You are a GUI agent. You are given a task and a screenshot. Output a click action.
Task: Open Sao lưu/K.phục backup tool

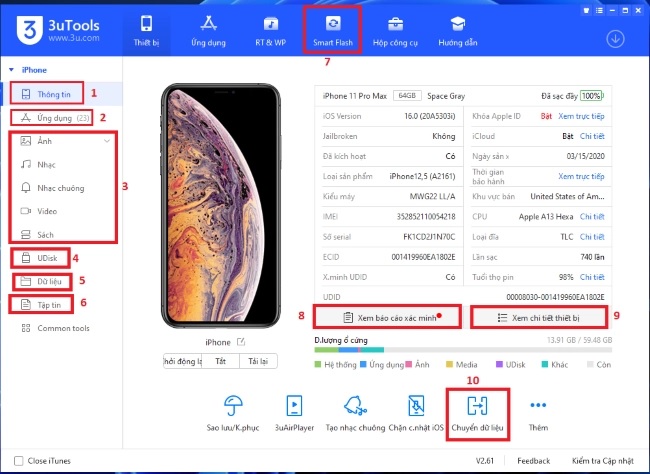[233, 413]
